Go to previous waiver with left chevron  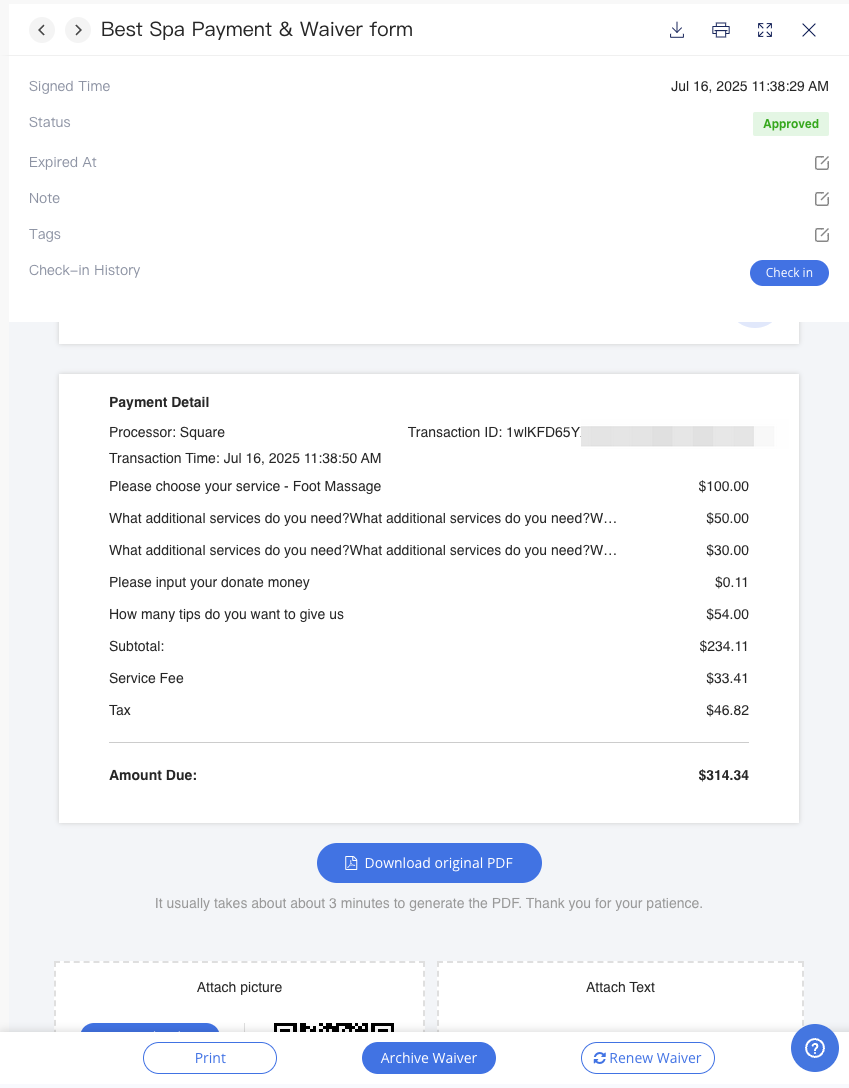click(42, 30)
